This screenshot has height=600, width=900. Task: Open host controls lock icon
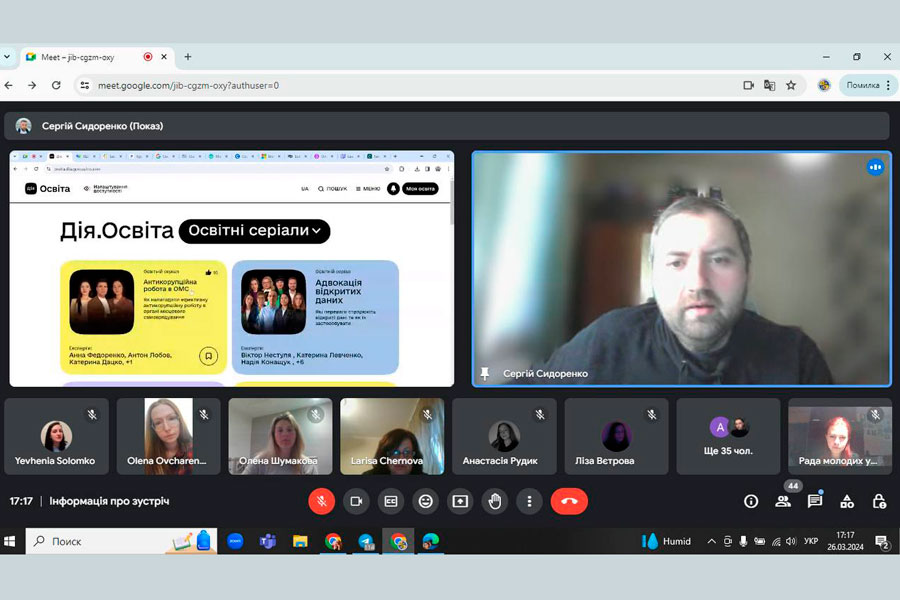tap(879, 501)
